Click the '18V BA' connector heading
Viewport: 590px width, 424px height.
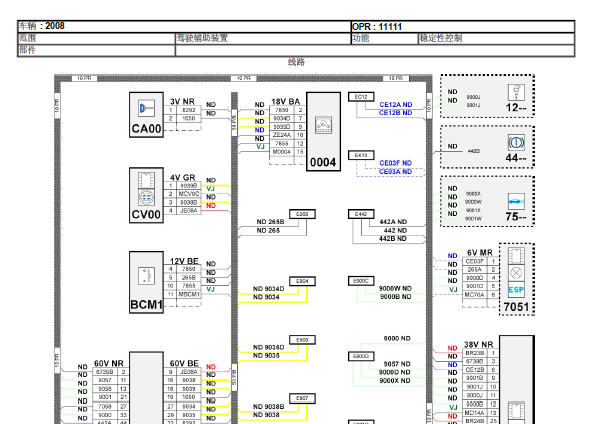click(286, 102)
